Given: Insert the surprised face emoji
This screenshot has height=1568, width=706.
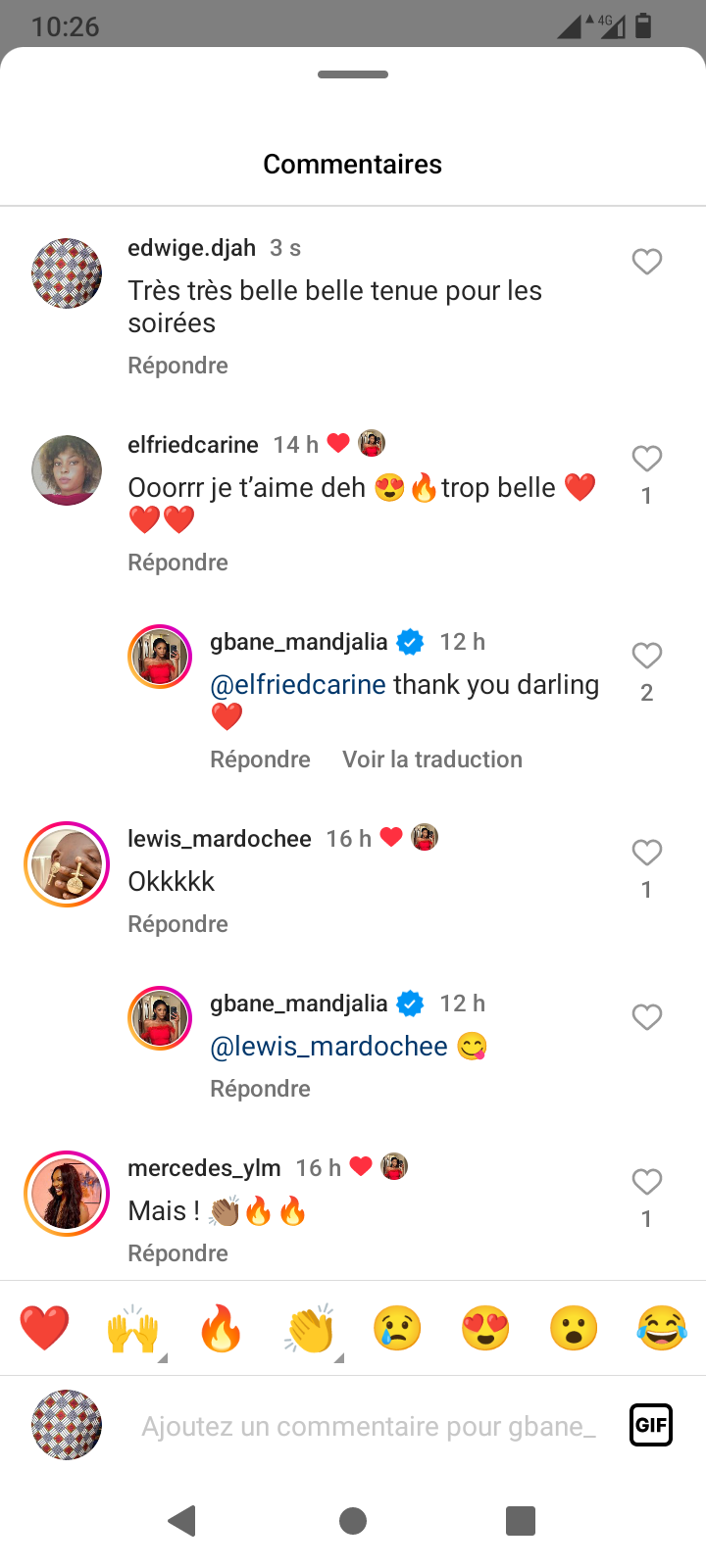Looking at the screenshot, I should tap(574, 1329).
